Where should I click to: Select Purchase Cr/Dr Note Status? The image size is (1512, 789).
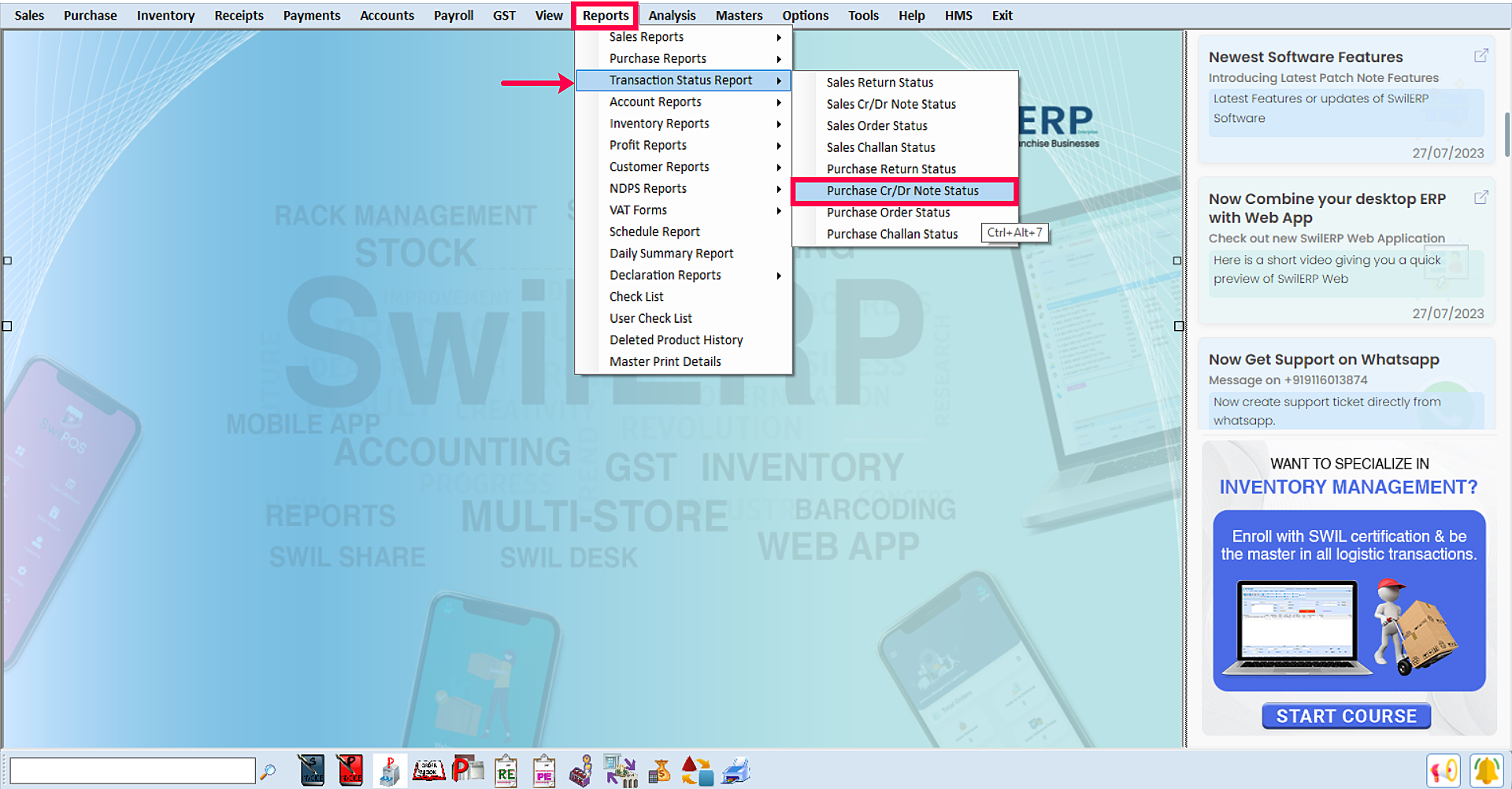[905, 191]
